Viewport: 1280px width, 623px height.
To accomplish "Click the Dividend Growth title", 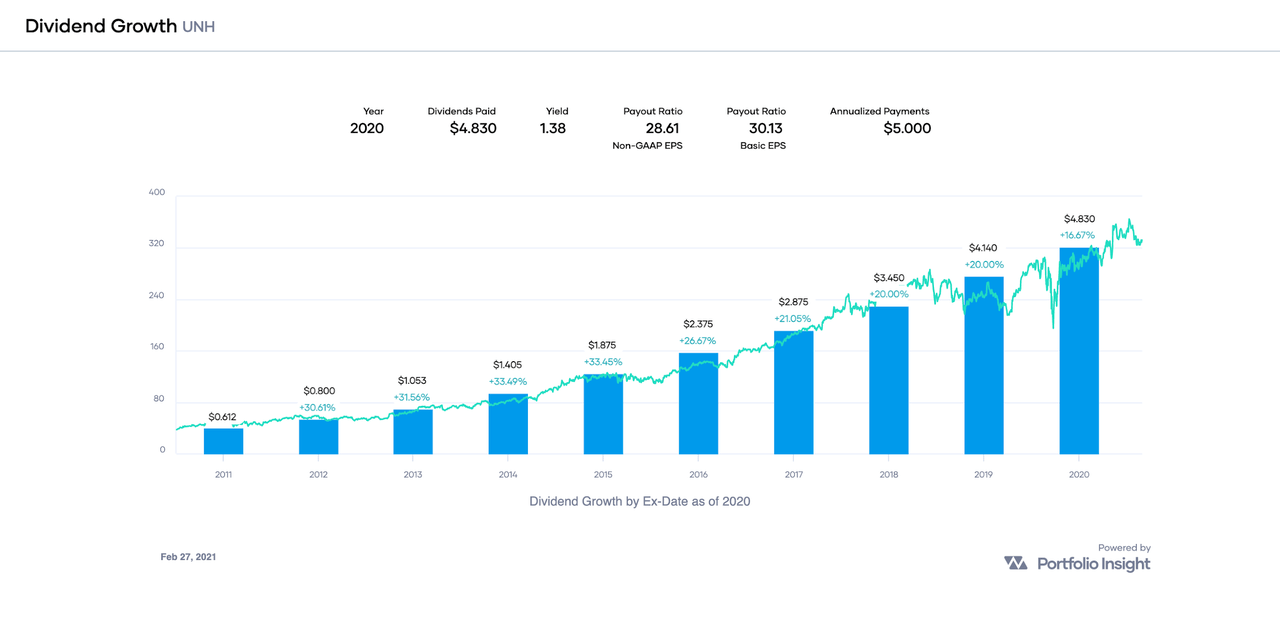I will pyautogui.click(x=101, y=26).
